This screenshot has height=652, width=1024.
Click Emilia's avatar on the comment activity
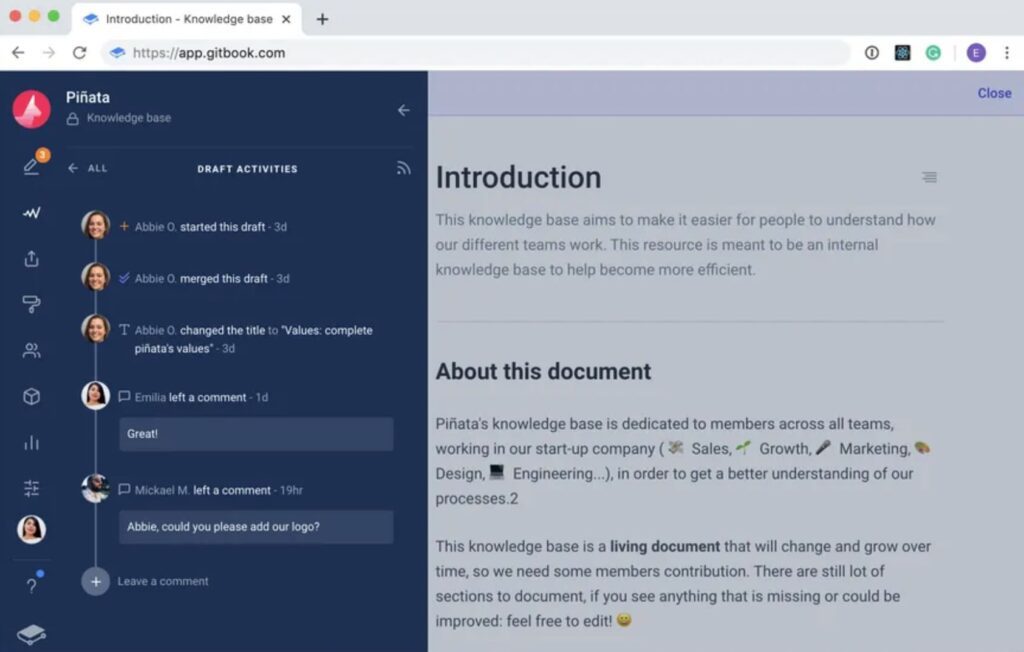tap(95, 395)
